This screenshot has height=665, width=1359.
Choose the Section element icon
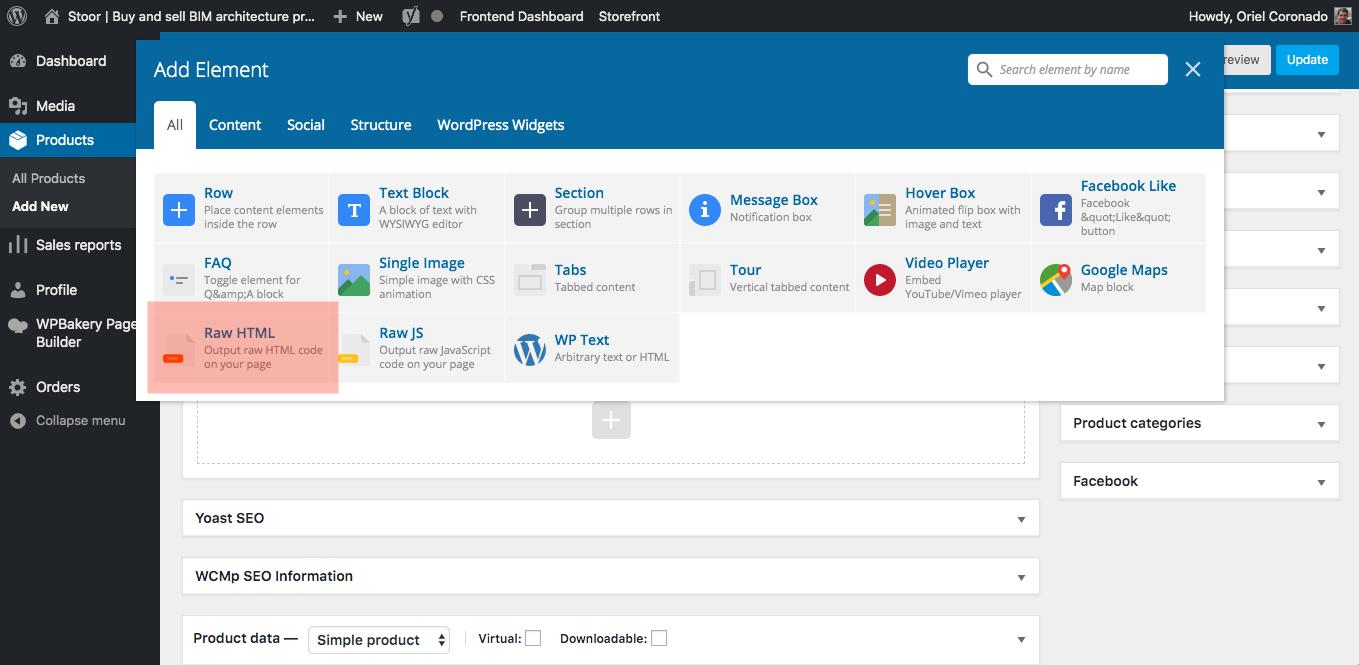[x=530, y=210]
